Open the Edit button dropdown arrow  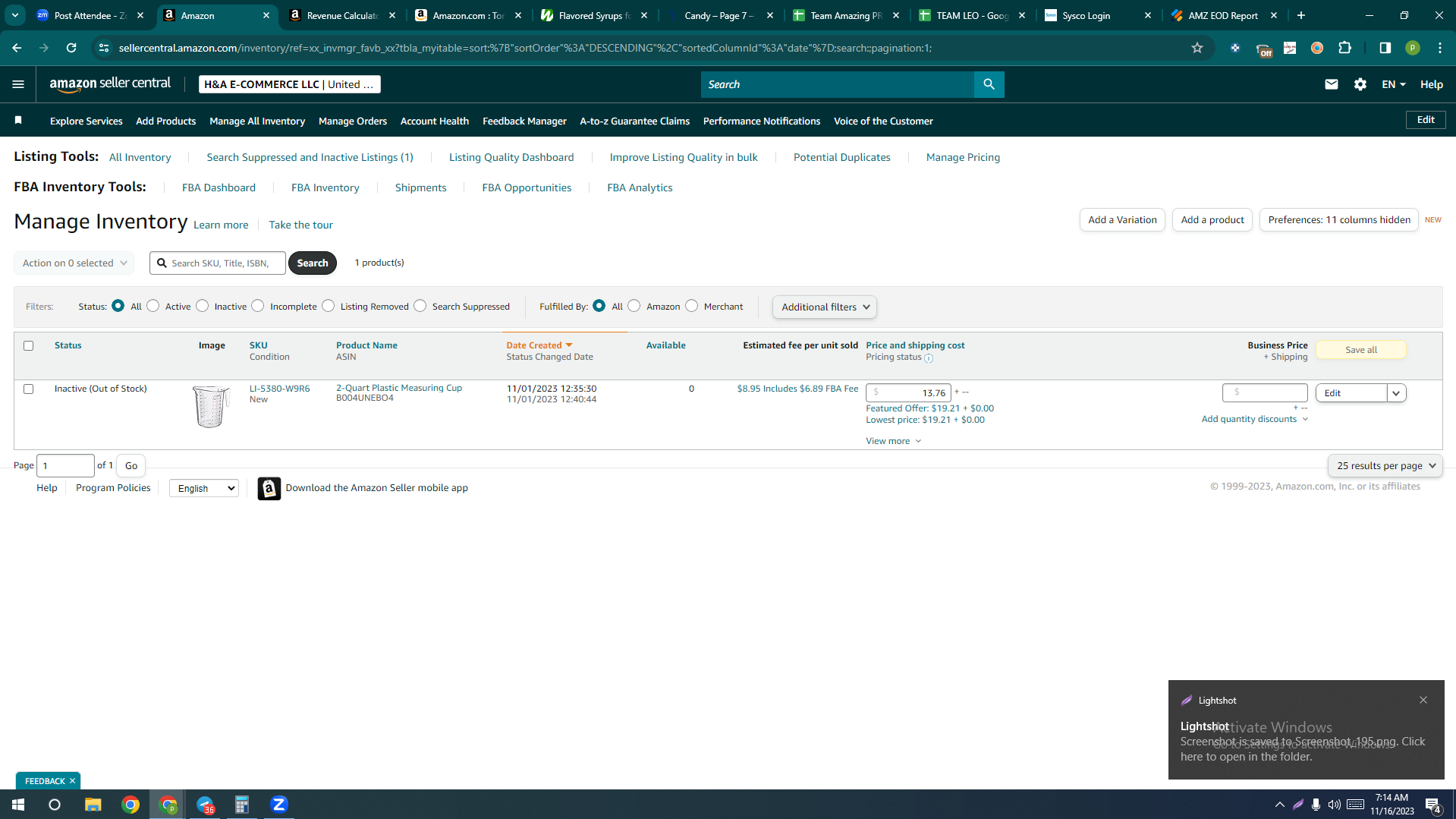[1396, 393]
